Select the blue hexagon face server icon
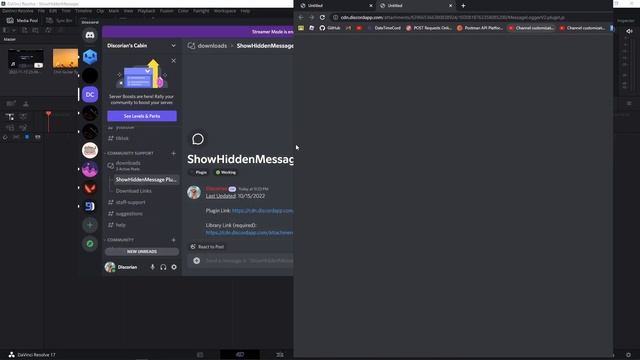The height and width of the screenshot is (360, 640). [x=90, y=57]
